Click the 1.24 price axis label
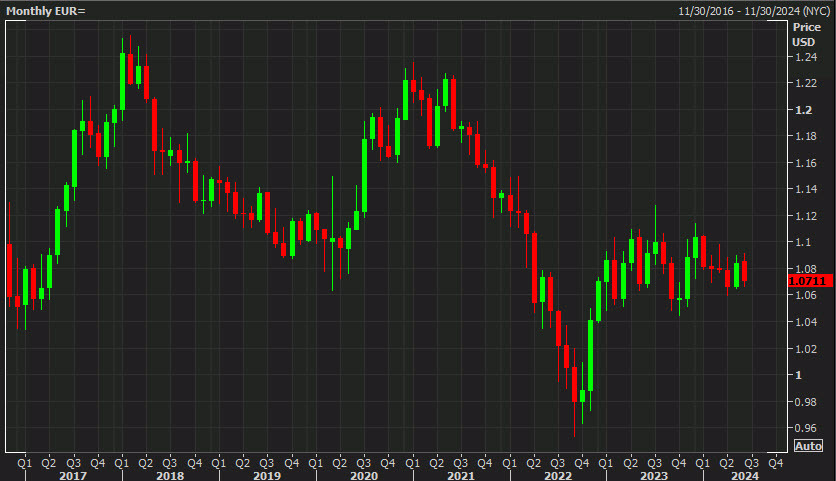 [806, 57]
